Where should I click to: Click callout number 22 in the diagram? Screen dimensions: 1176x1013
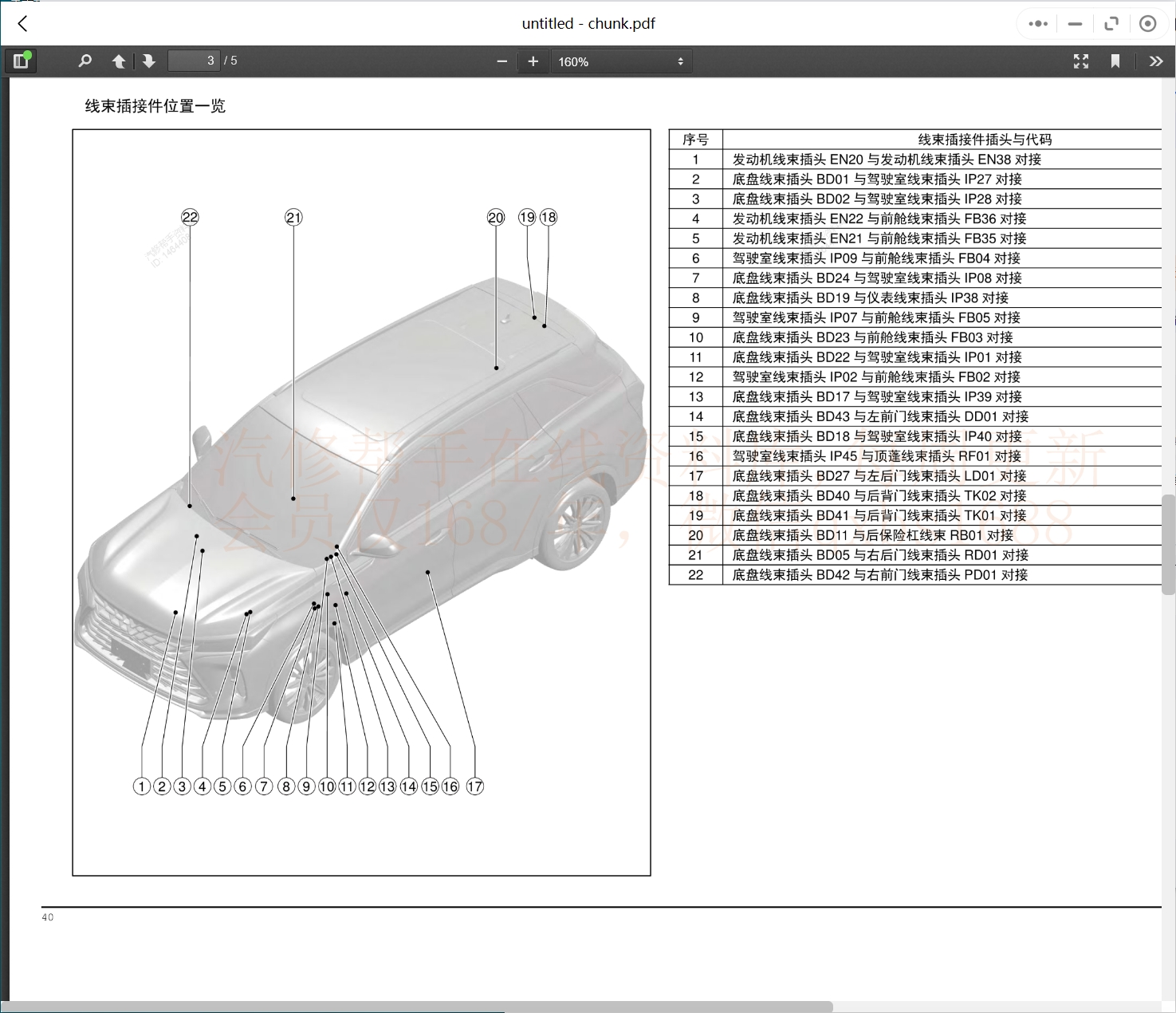point(190,218)
